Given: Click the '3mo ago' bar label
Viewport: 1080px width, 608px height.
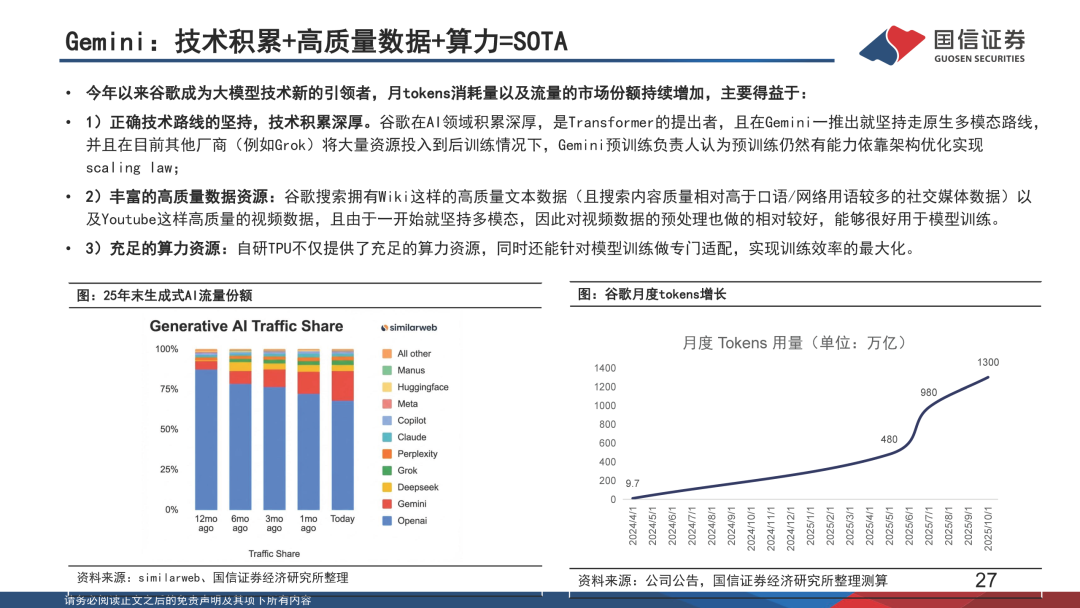Looking at the screenshot, I should 274,523.
